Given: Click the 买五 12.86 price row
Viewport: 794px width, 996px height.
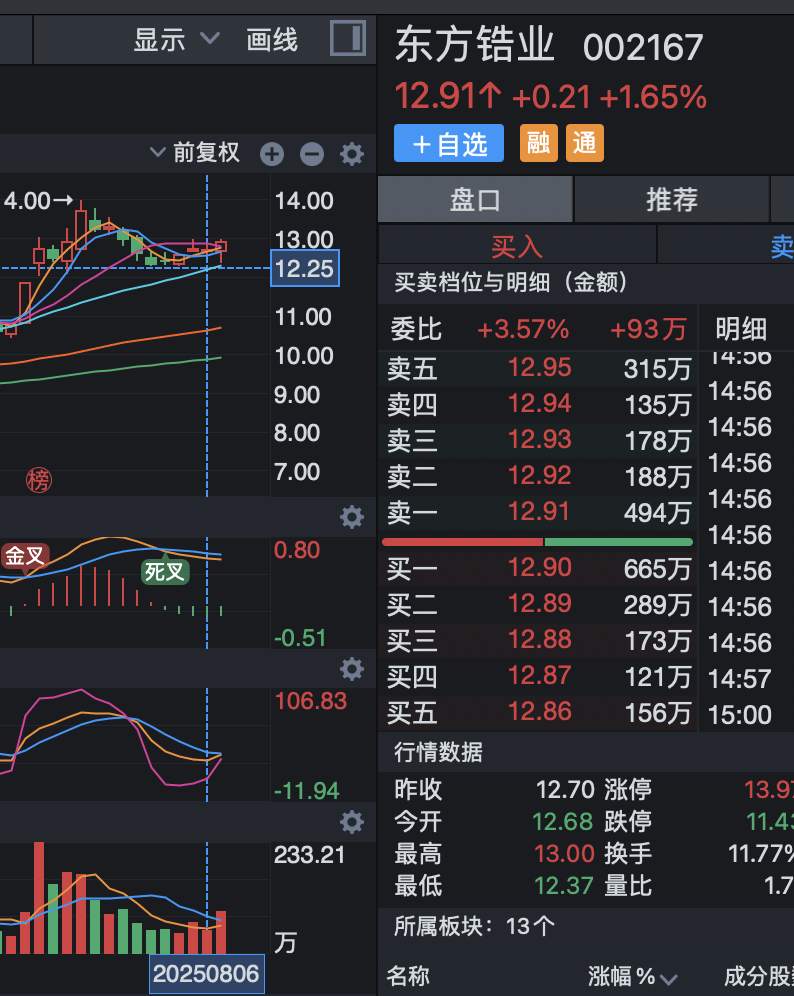Looking at the screenshot, I should (x=537, y=712).
